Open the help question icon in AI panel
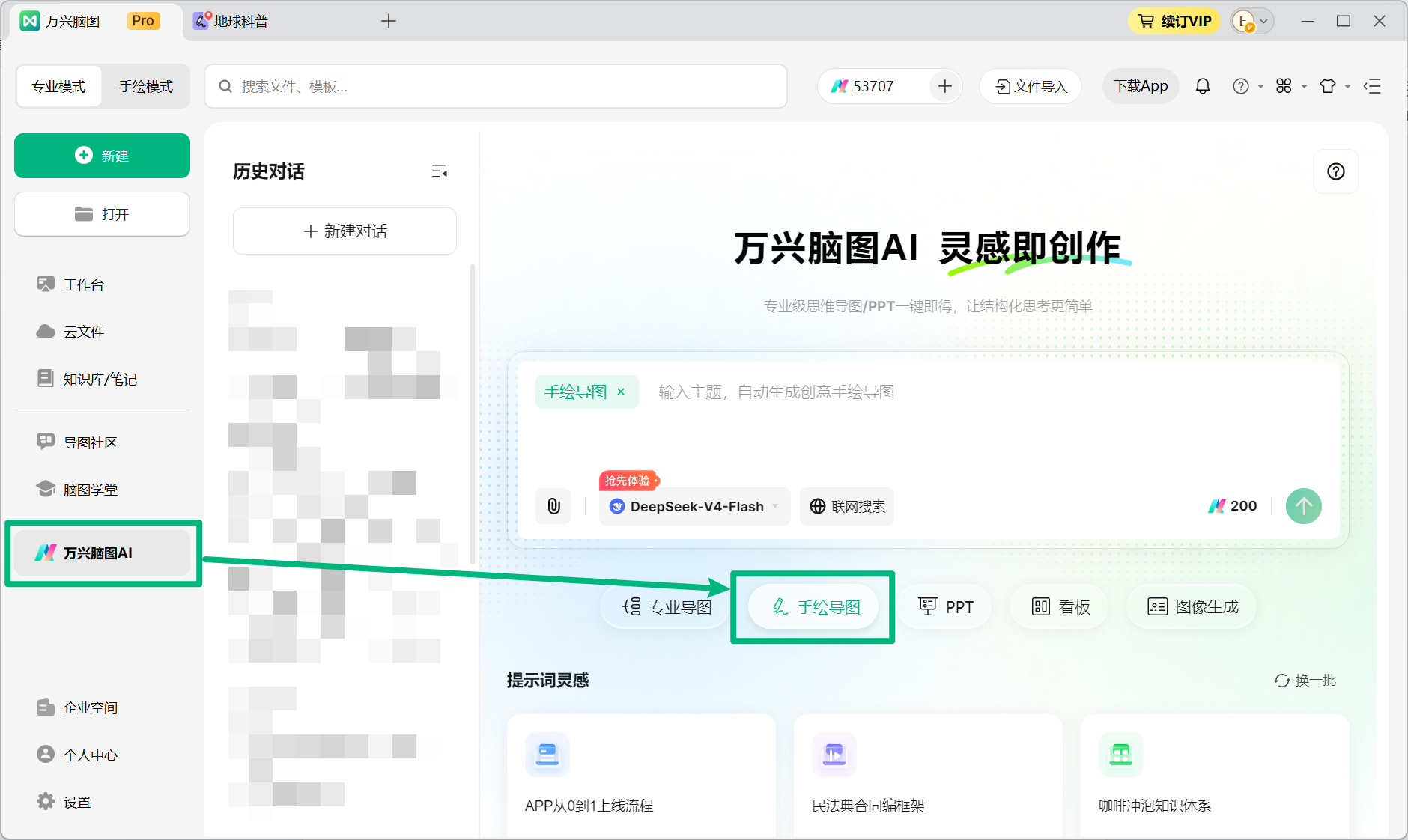The height and width of the screenshot is (840, 1408). tap(1335, 171)
